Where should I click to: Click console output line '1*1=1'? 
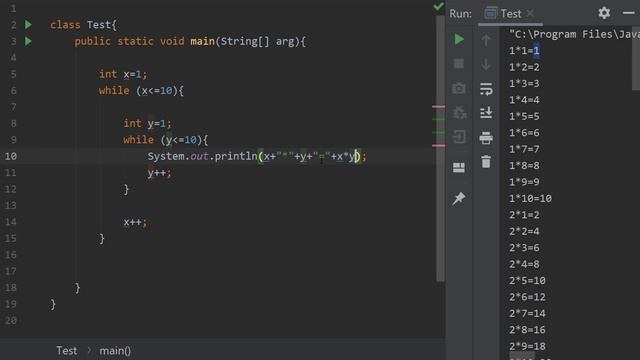(524, 51)
